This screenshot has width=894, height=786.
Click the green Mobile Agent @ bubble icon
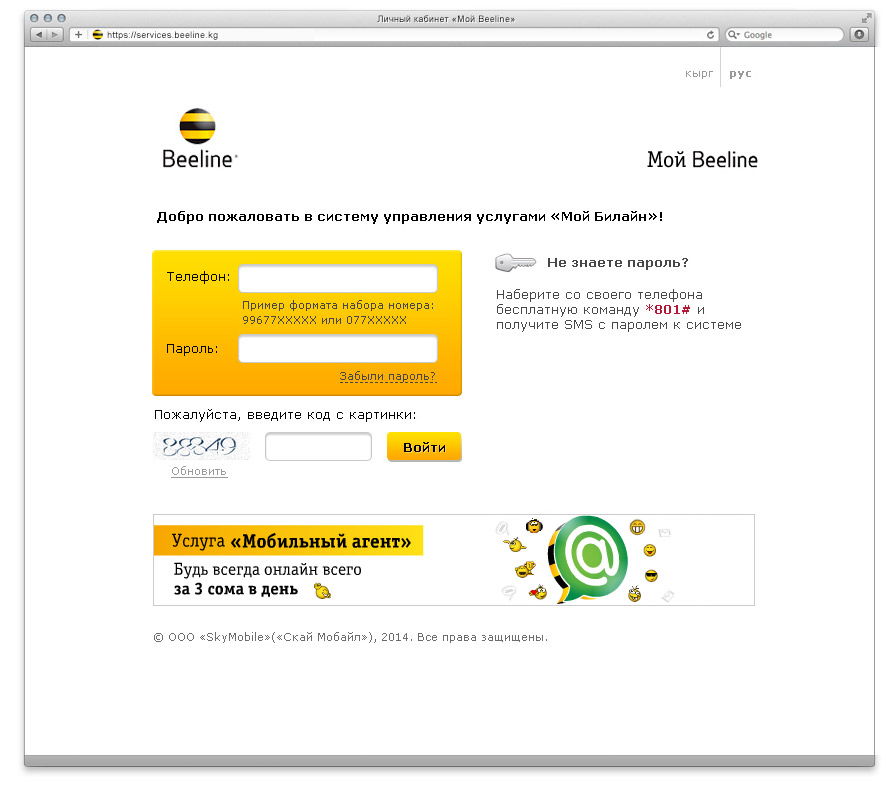coord(588,558)
